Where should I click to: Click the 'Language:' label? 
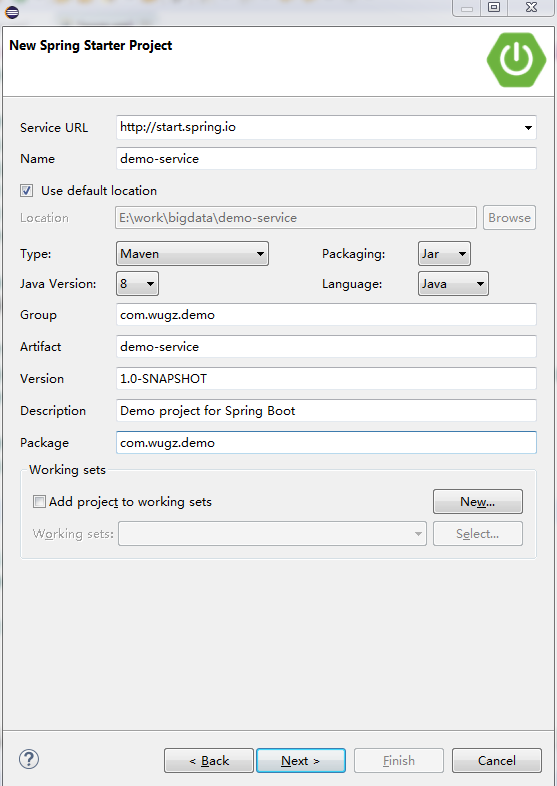[352, 284]
